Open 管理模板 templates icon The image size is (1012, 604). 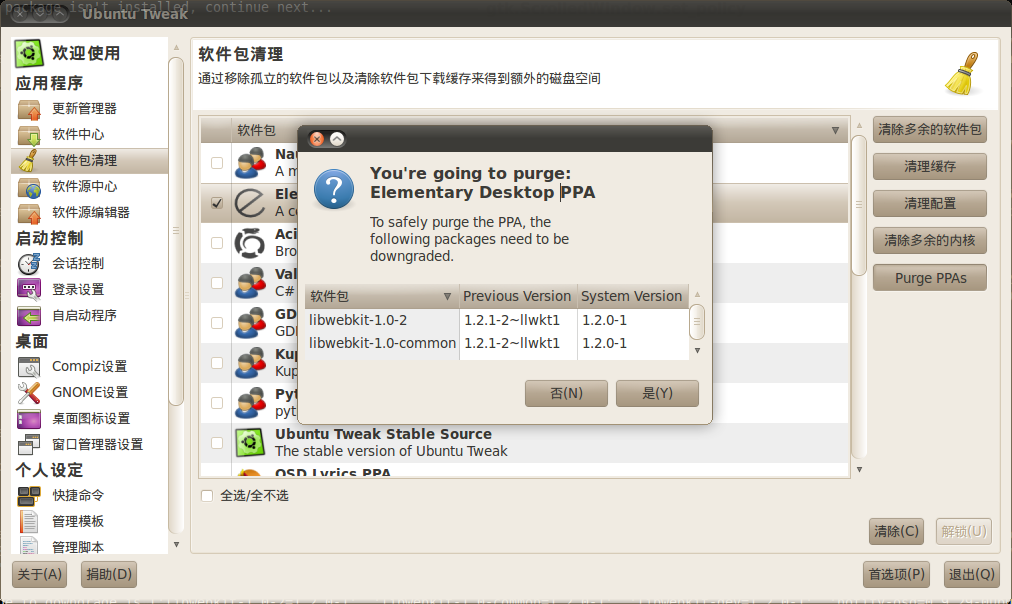coord(29,521)
